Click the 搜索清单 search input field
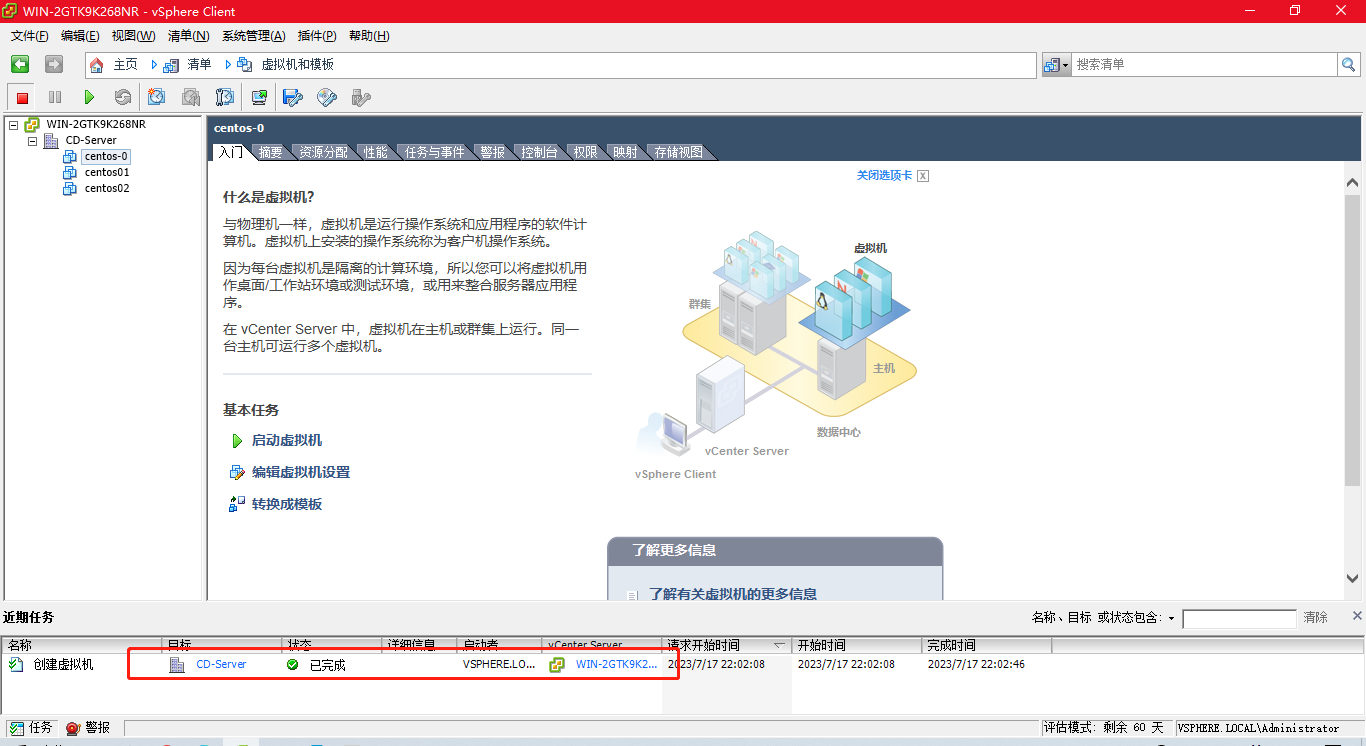Image resolution: width=1366 pixels, height=746 pixels. pos(1204,64)
